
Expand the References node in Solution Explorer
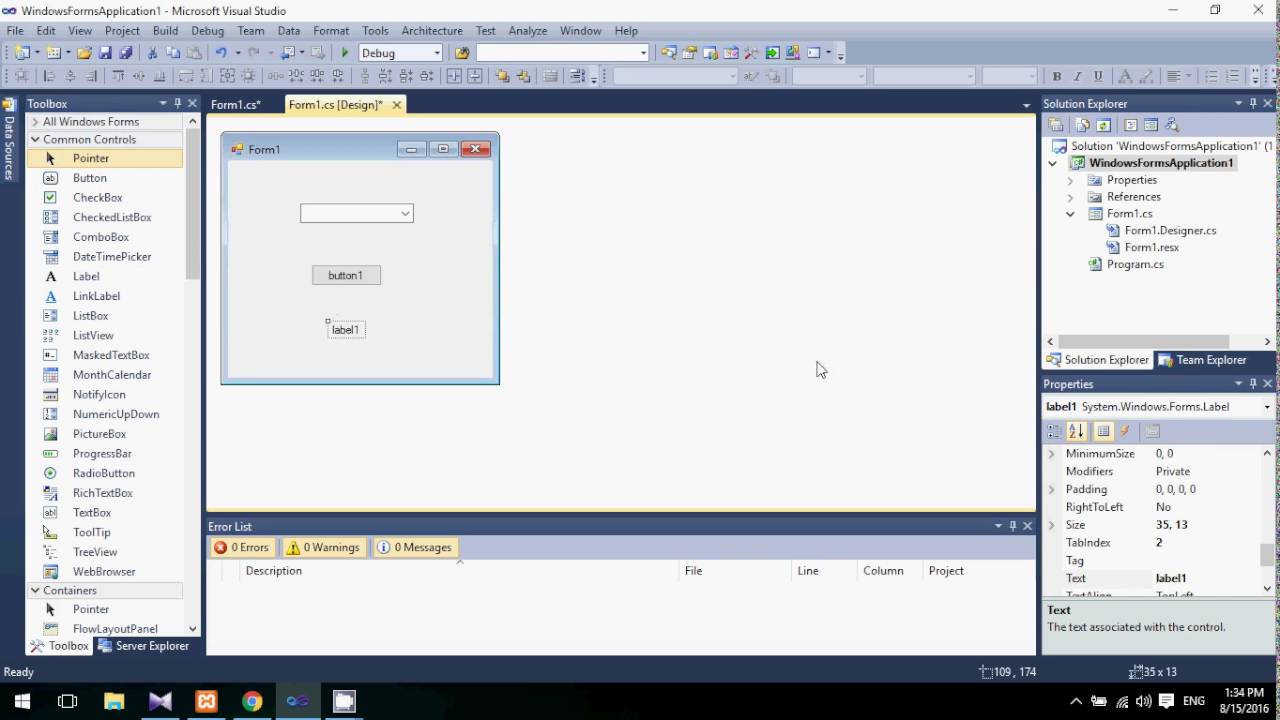coord(1070,197)
